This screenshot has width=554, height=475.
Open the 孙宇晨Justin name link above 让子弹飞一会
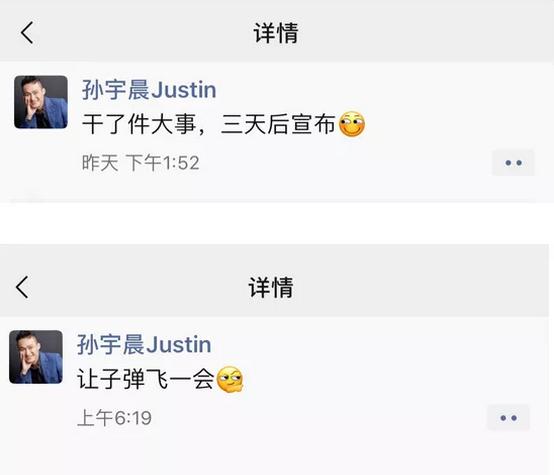coord(144,345)
